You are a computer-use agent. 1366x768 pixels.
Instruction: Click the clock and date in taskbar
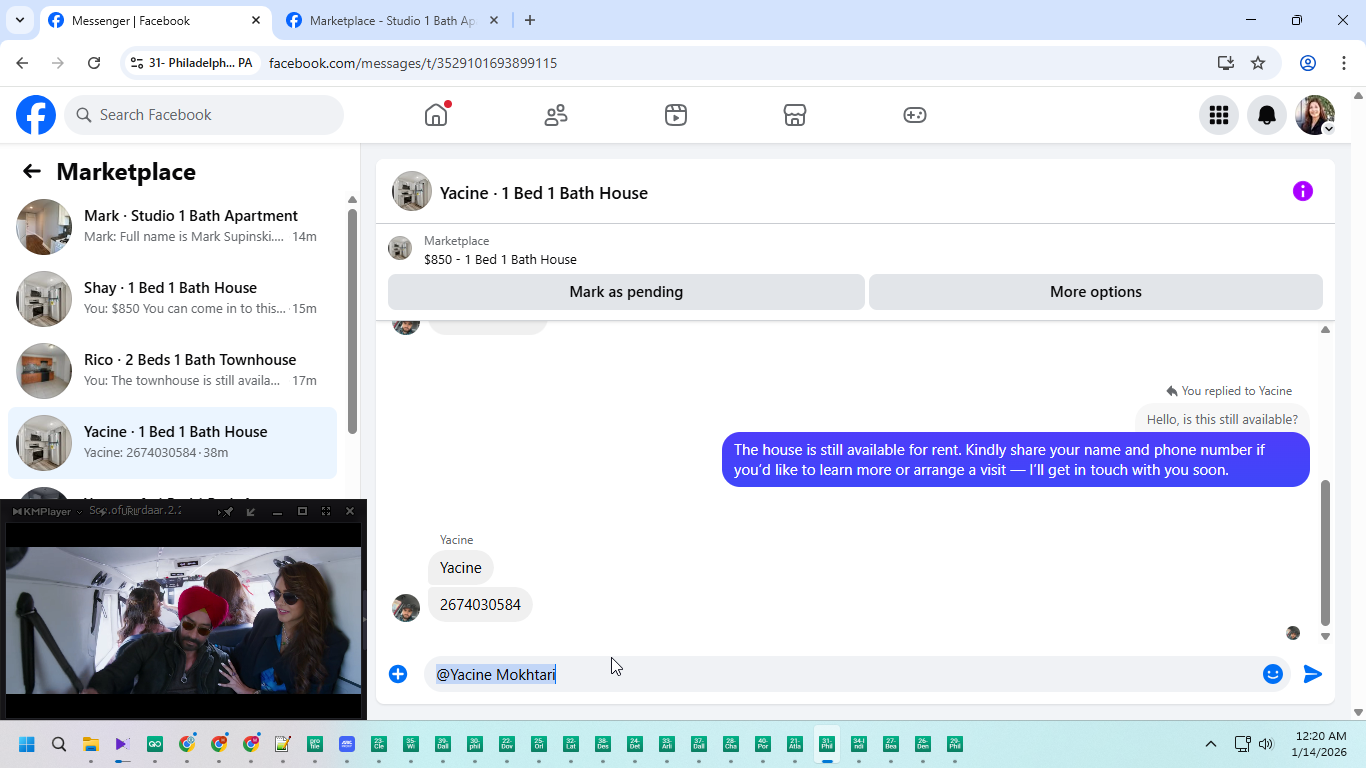click(1319, 744)
